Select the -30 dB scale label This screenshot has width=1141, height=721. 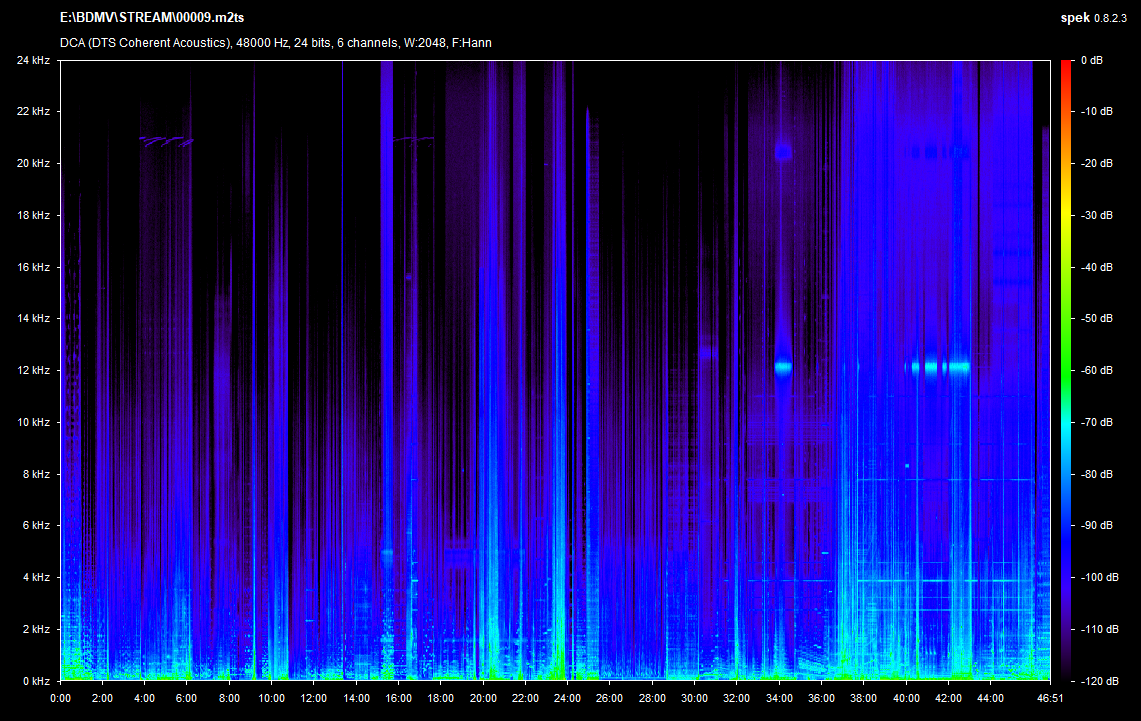click(x=1095, y=215)
